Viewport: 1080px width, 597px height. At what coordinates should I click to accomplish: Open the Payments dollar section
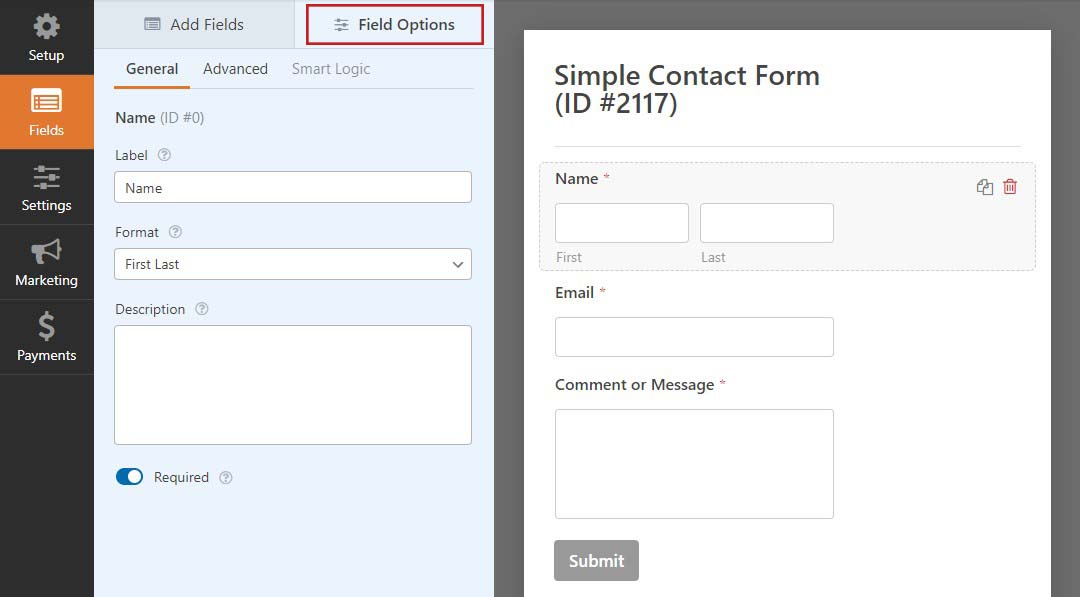point(46,337)
